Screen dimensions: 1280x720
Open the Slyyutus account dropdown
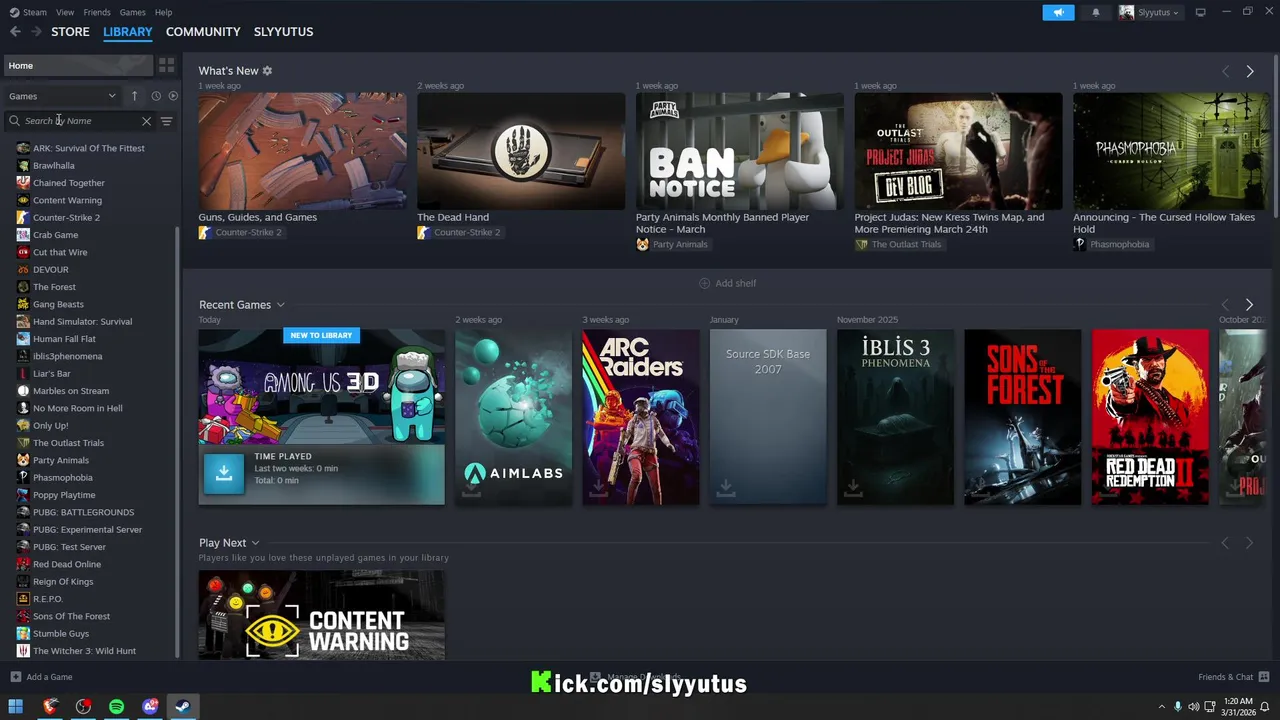(1149, 12)
